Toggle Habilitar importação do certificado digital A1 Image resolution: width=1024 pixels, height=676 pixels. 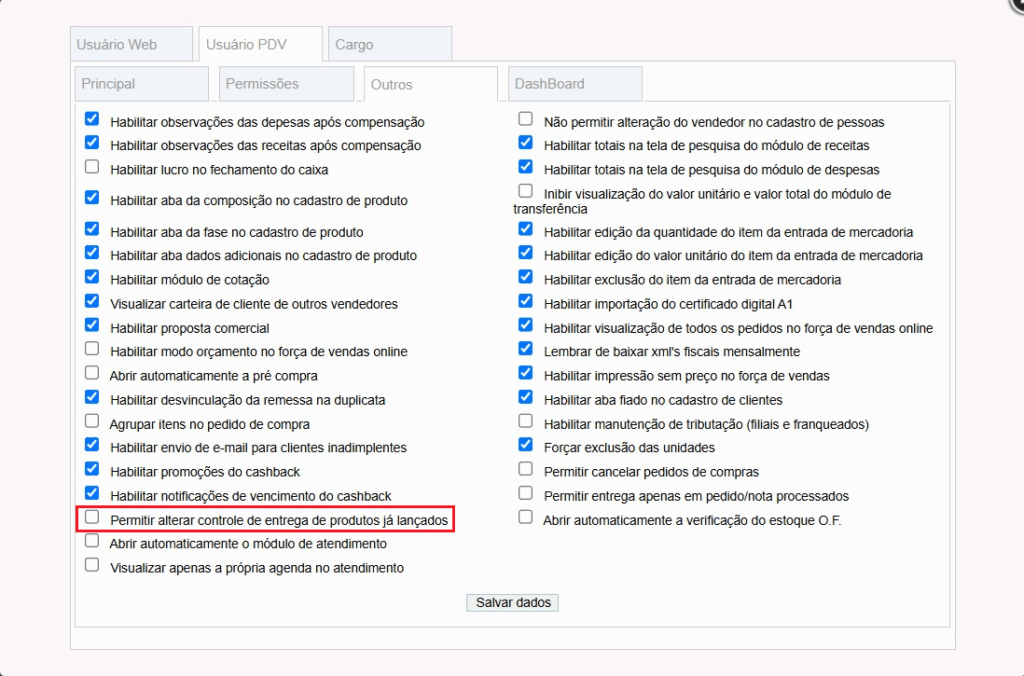[526, 300]
